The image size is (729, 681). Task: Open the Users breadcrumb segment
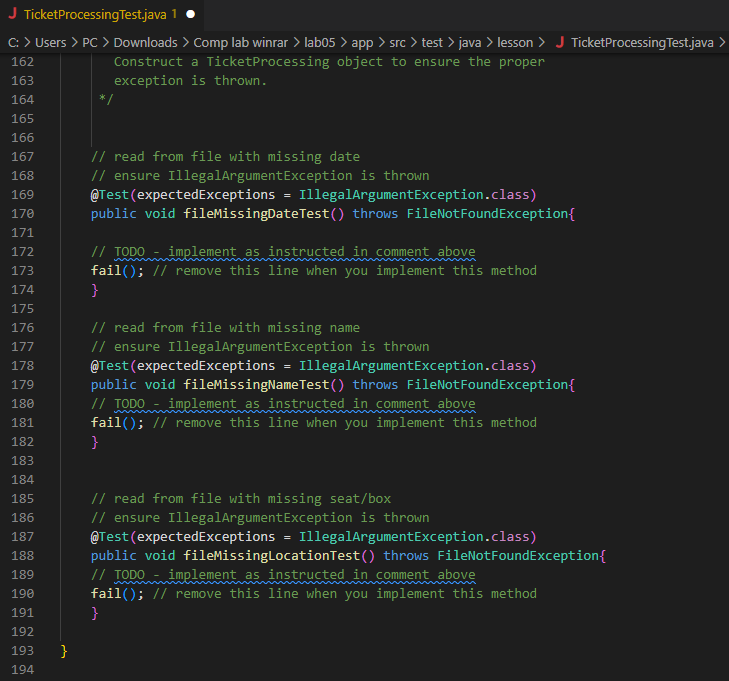coord(51,43)
